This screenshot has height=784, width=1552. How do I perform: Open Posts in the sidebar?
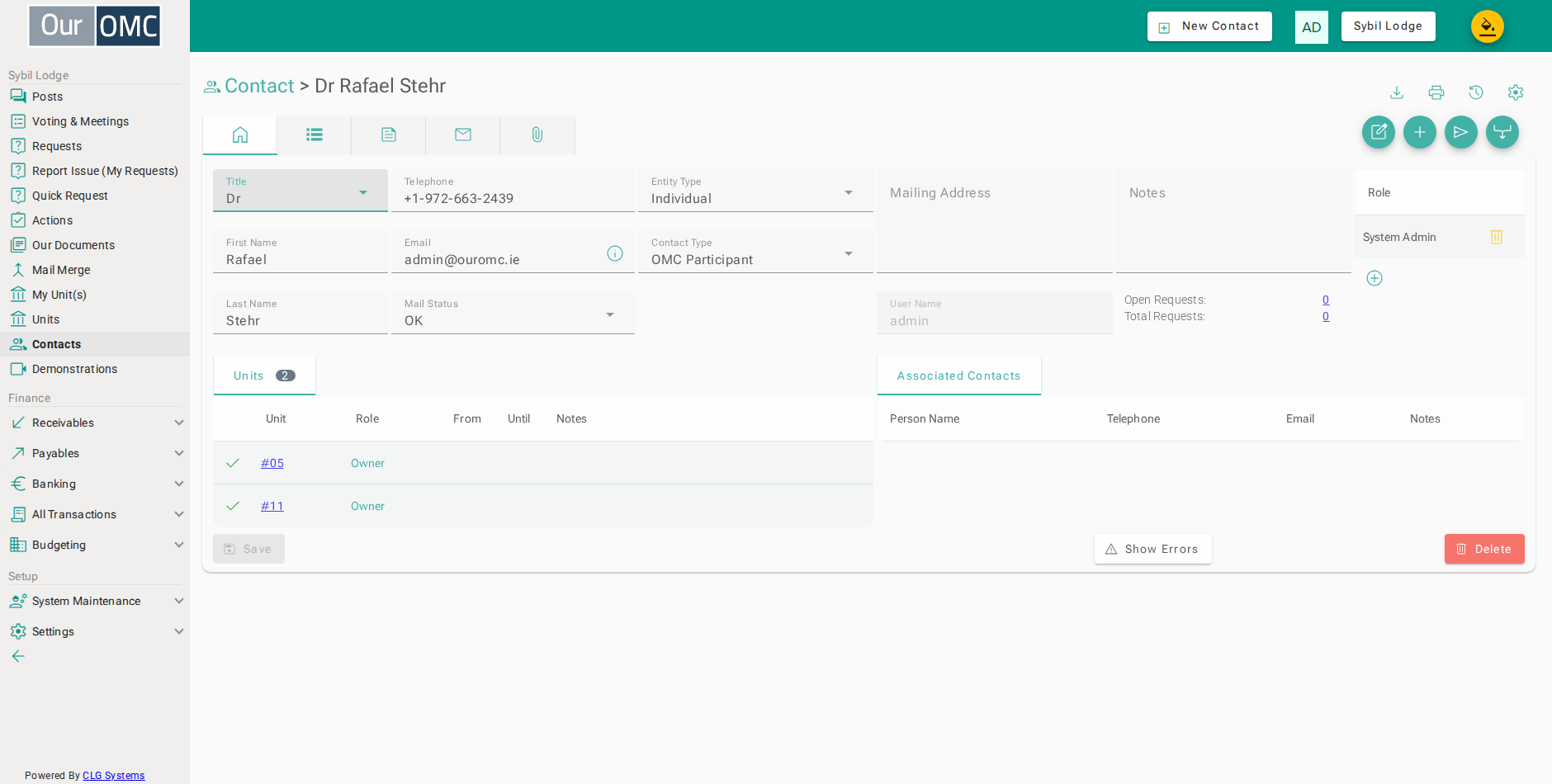pyautogui.click(x=95, y=97)
